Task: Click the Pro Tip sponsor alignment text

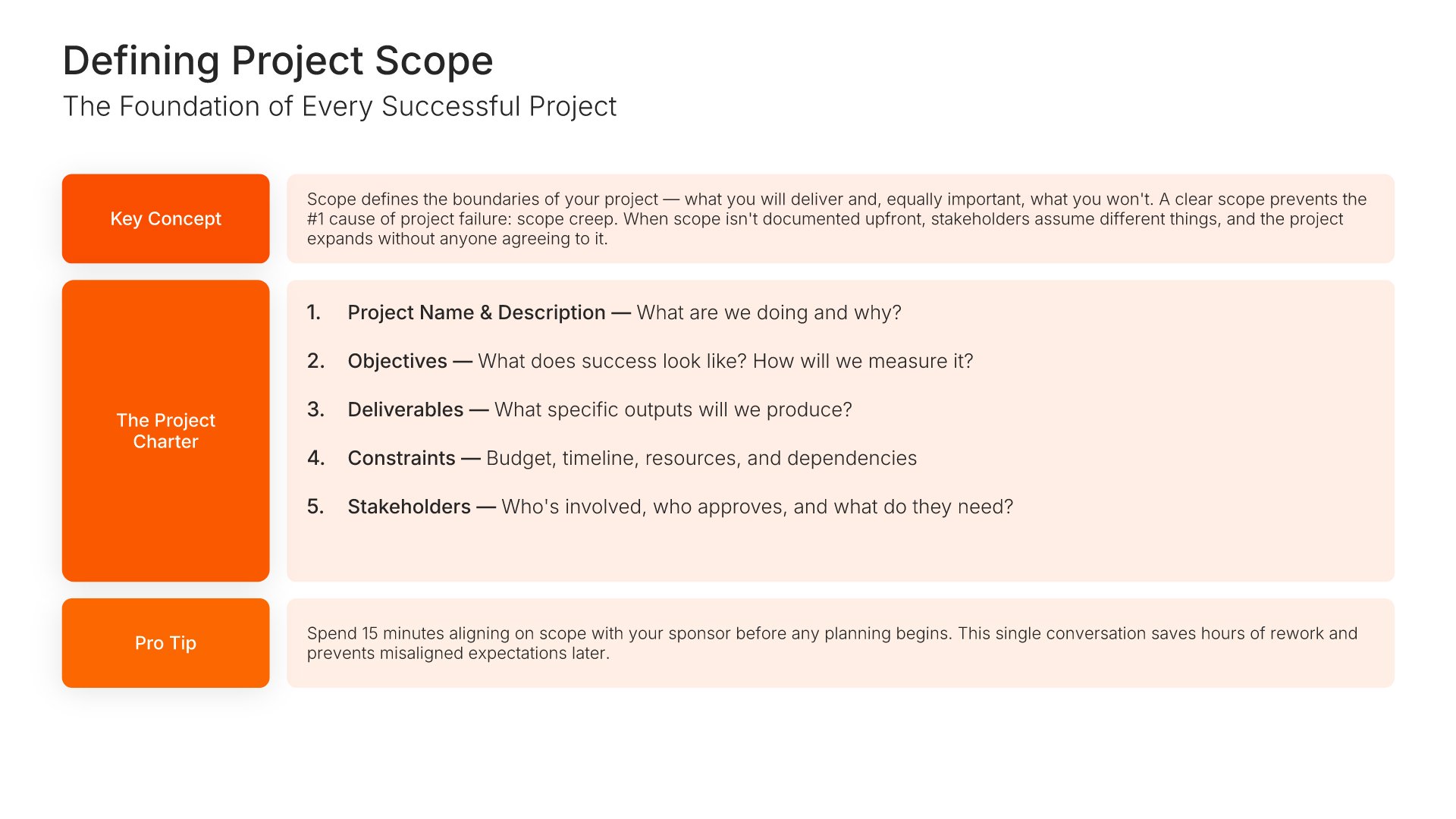Action: (832, 643)
